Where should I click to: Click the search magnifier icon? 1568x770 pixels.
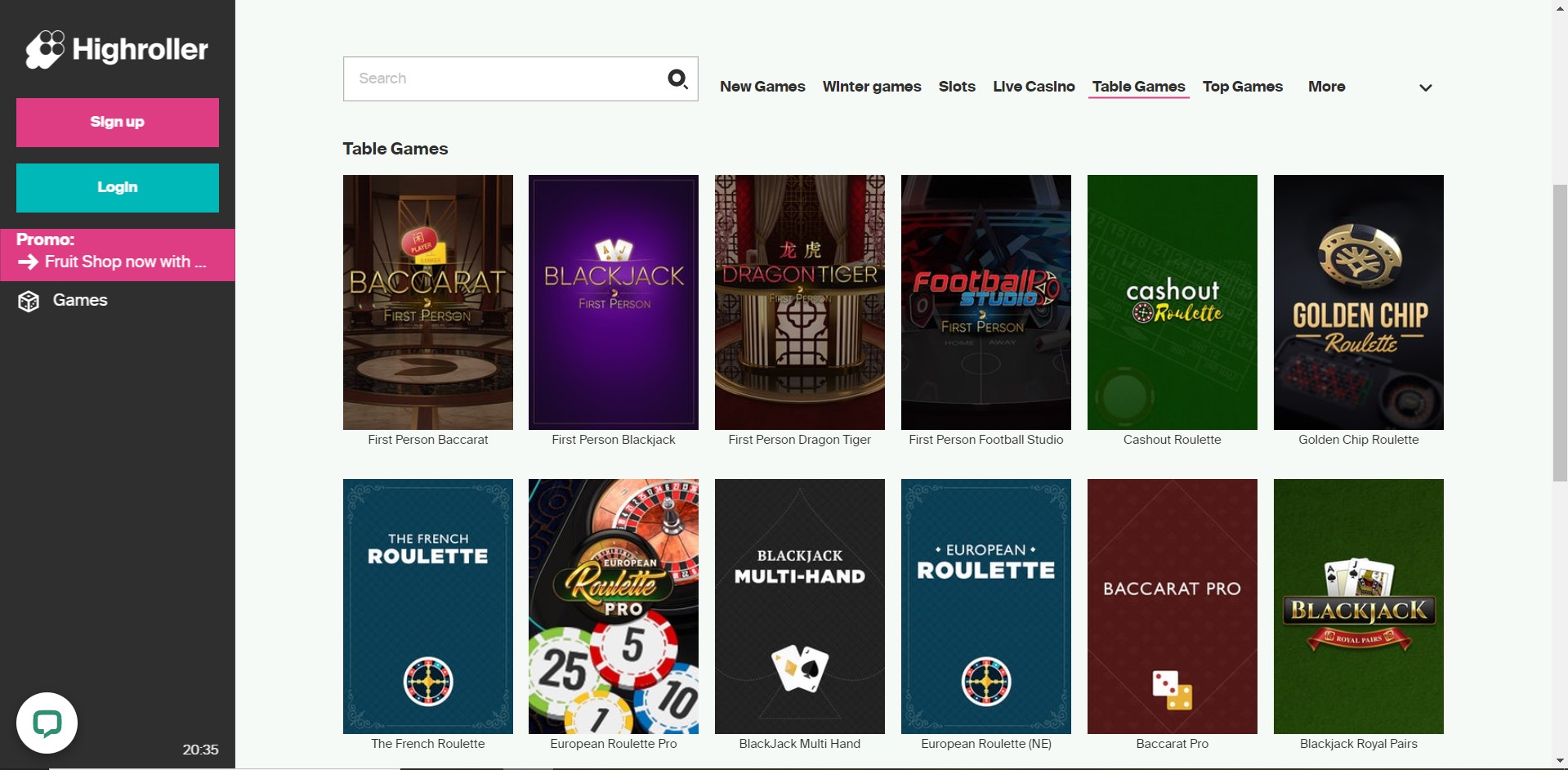(x=677, y=78)
